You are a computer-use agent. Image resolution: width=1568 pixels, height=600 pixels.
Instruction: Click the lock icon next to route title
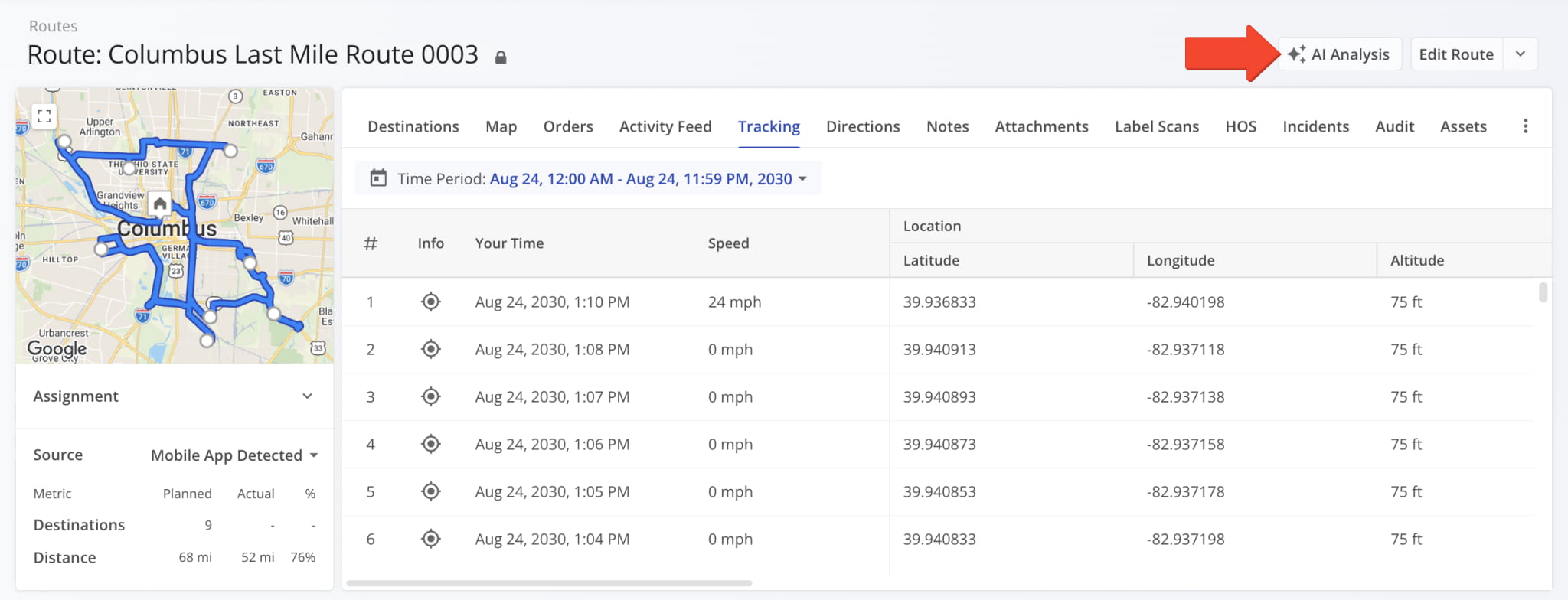501,57
